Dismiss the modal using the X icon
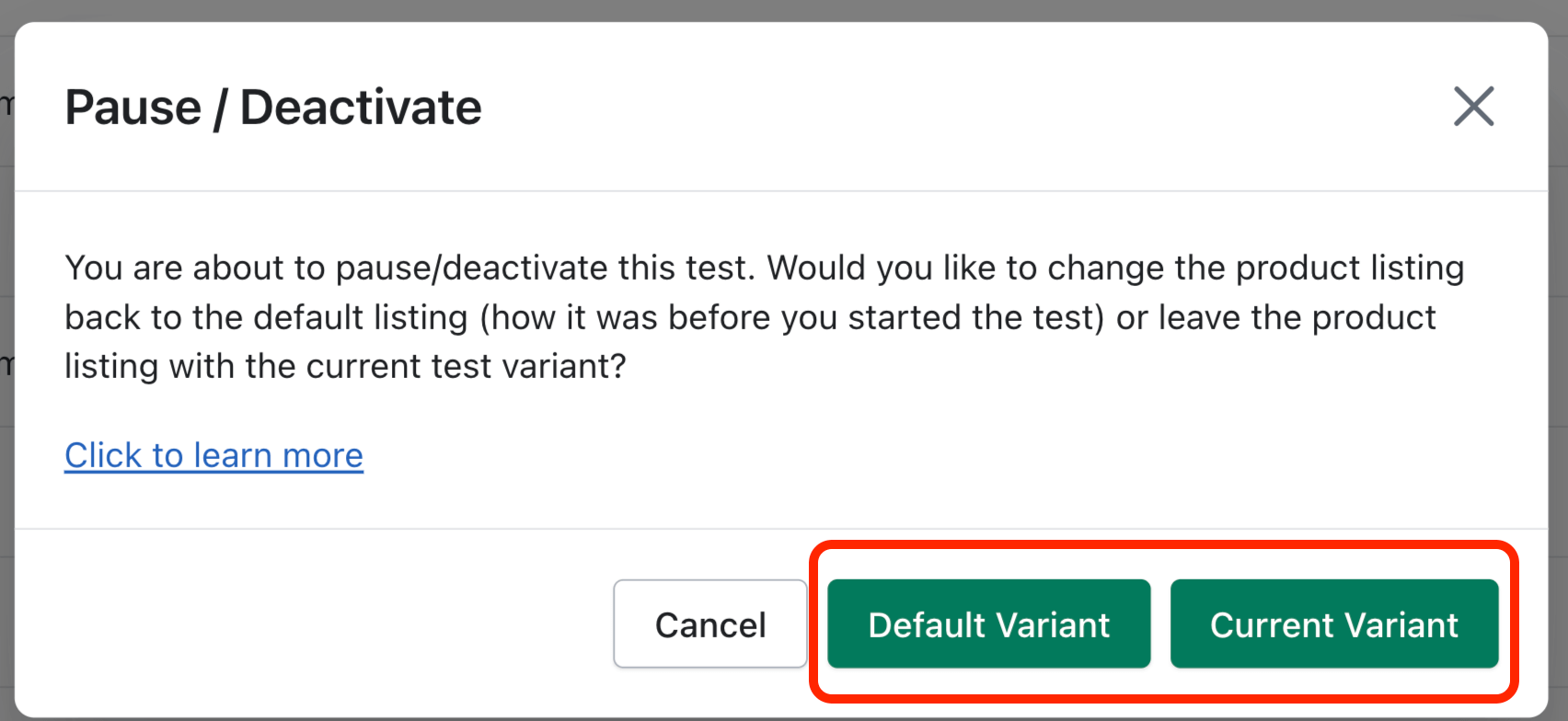1568x721 pixels. click(x=1473, y=107)
